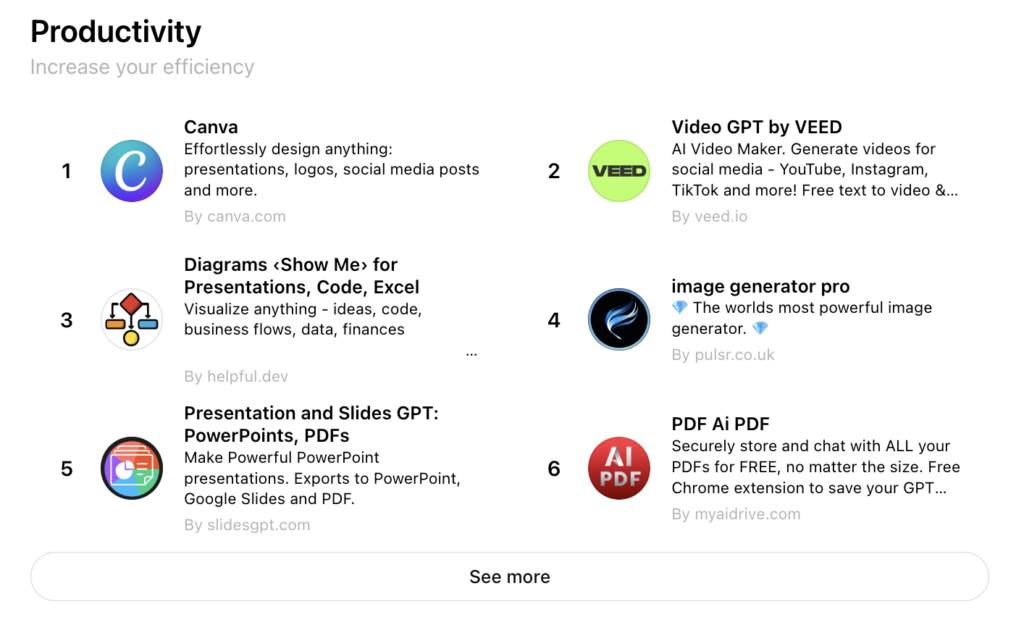Open the Canva GPT listing

tap(210, 127)
